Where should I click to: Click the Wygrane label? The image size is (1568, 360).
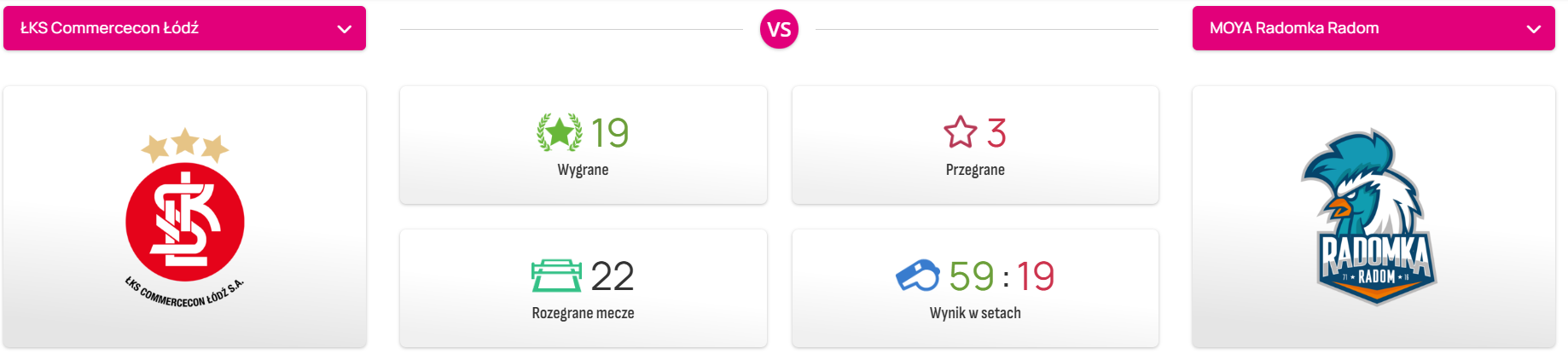coord(583,170)
